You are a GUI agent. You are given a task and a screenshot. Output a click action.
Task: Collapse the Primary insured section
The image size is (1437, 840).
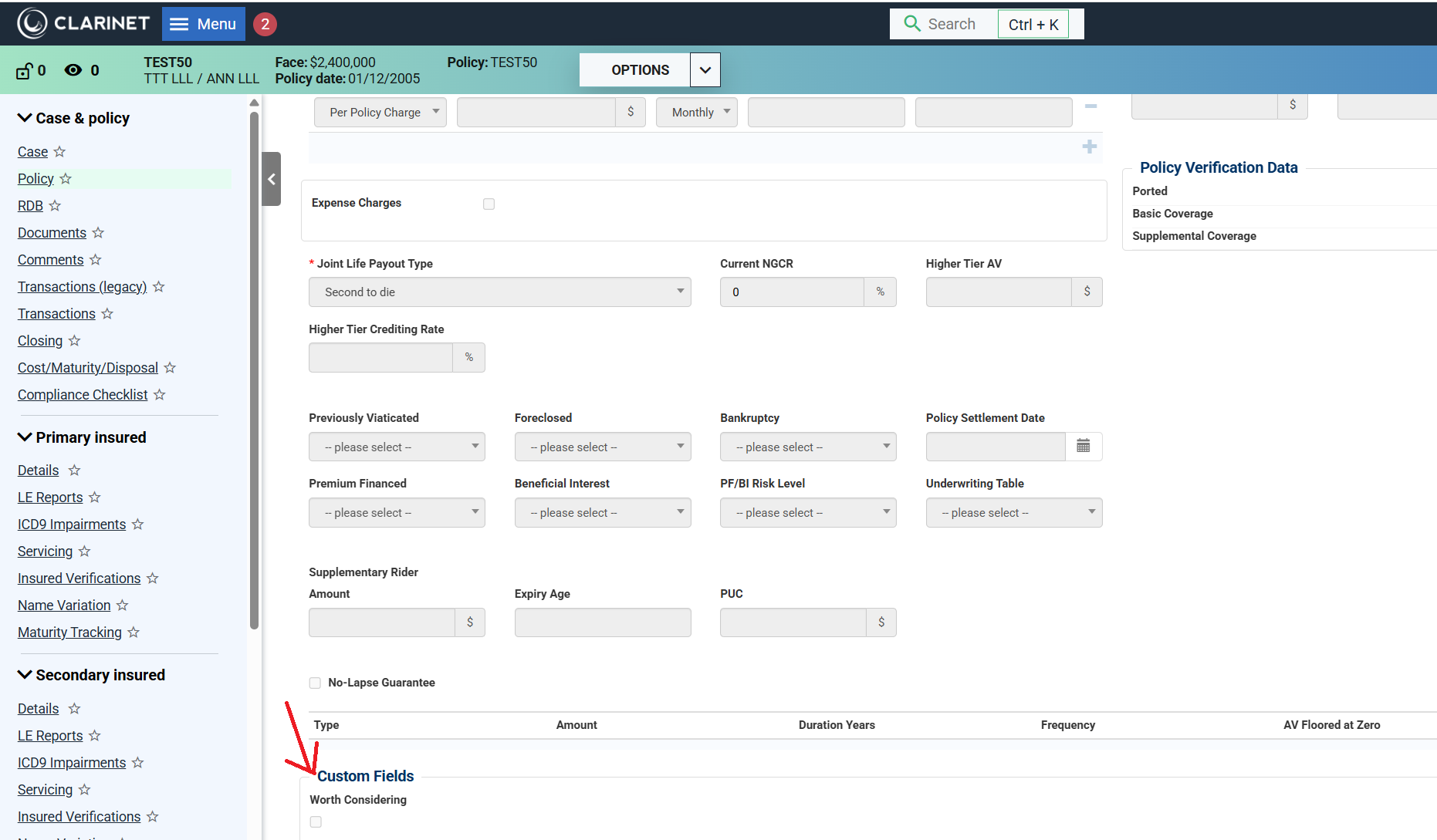point(25,437)
